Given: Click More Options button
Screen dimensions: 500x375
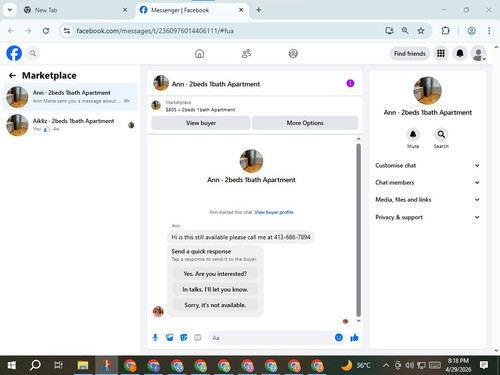Looking at the screenshot, I should point(305,123).
